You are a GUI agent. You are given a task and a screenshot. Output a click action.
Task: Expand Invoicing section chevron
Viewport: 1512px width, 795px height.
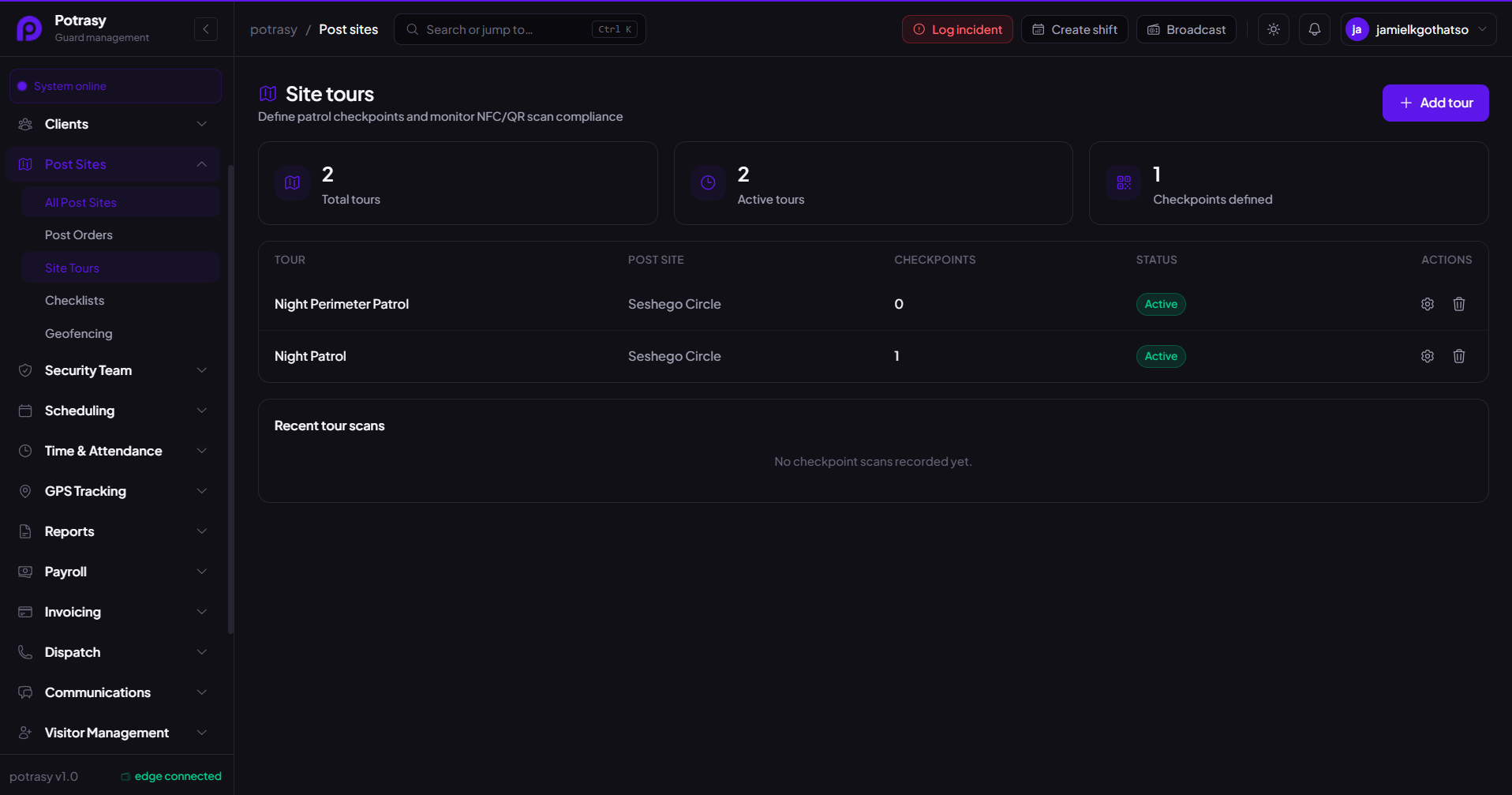202,612
